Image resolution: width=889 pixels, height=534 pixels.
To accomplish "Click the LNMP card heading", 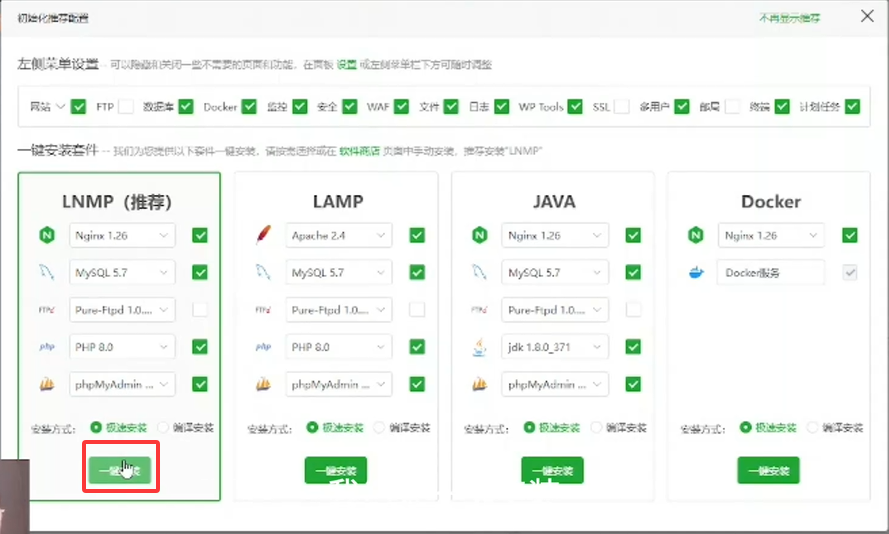I will [117, 202].
